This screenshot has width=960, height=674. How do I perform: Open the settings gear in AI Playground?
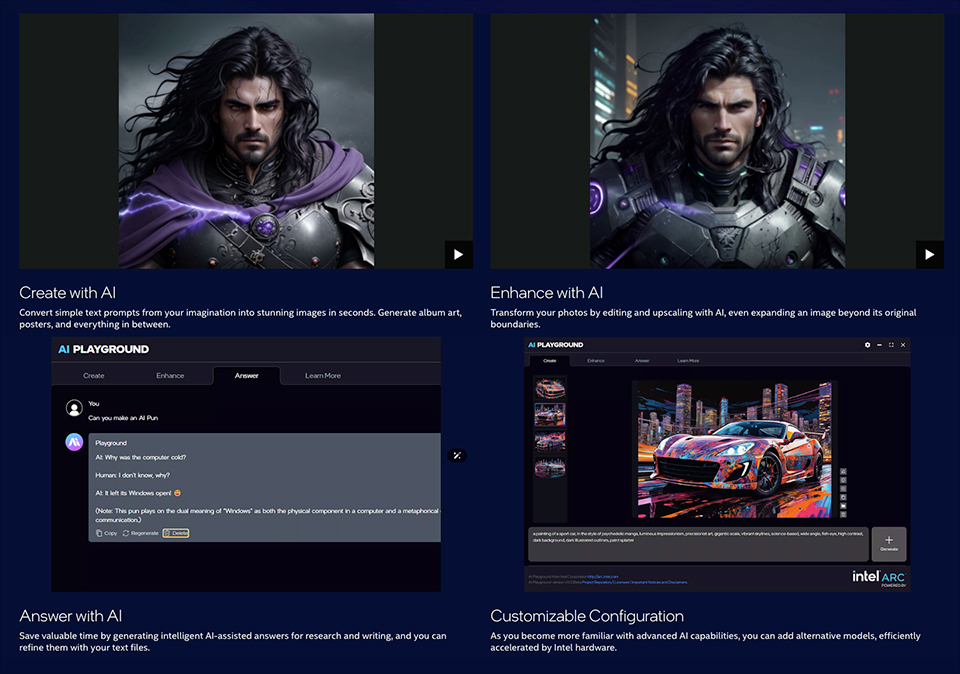867,345
